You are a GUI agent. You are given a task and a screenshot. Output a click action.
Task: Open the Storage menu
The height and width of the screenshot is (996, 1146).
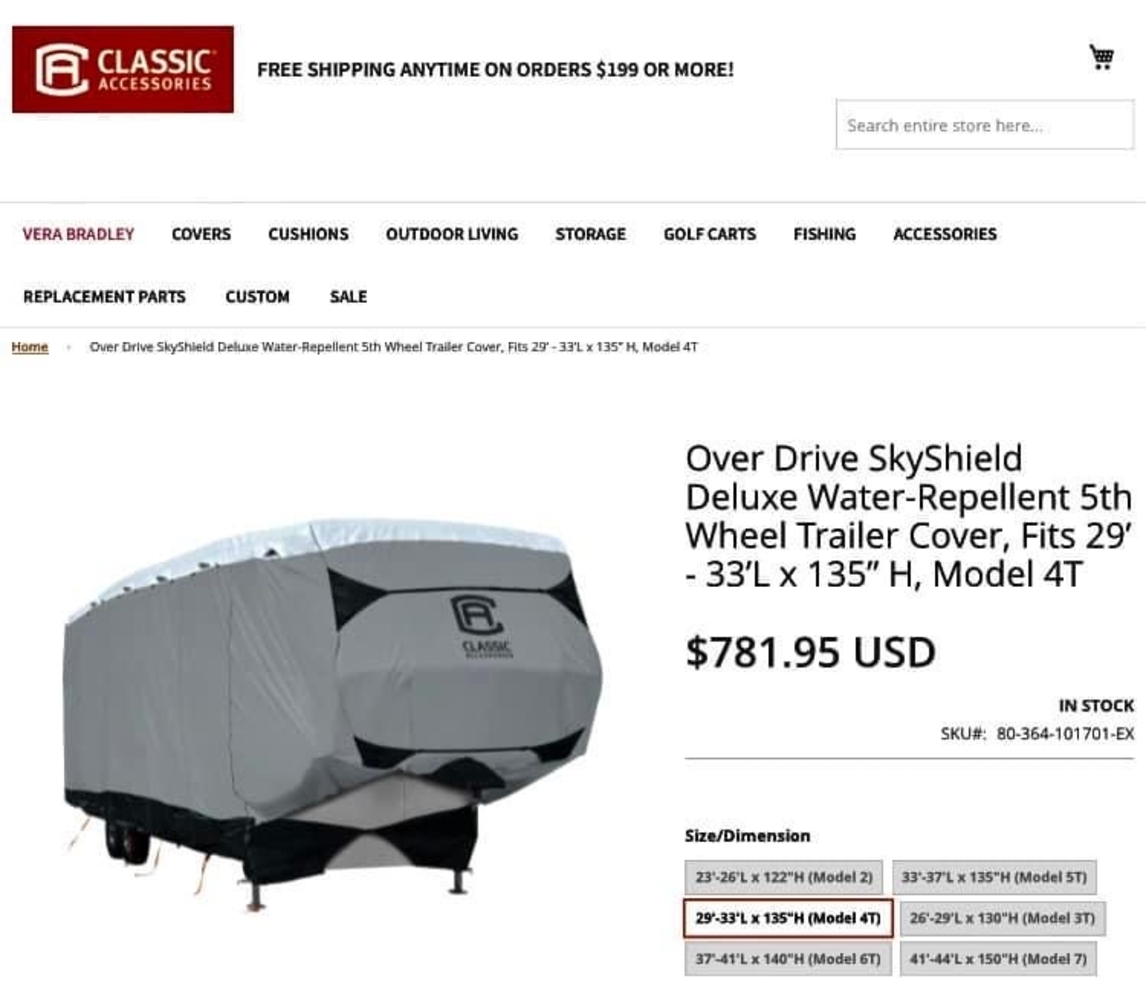(x=591, y=234)
